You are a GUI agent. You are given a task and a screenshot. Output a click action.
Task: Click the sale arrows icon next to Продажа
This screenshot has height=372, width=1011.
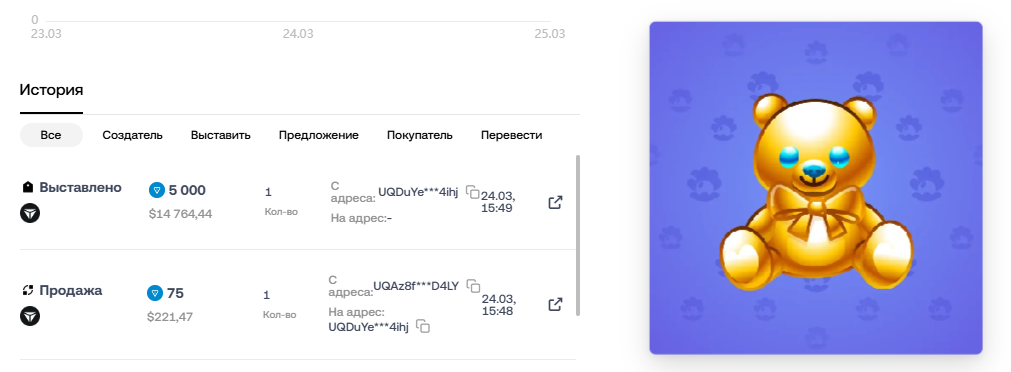[27, 291]
